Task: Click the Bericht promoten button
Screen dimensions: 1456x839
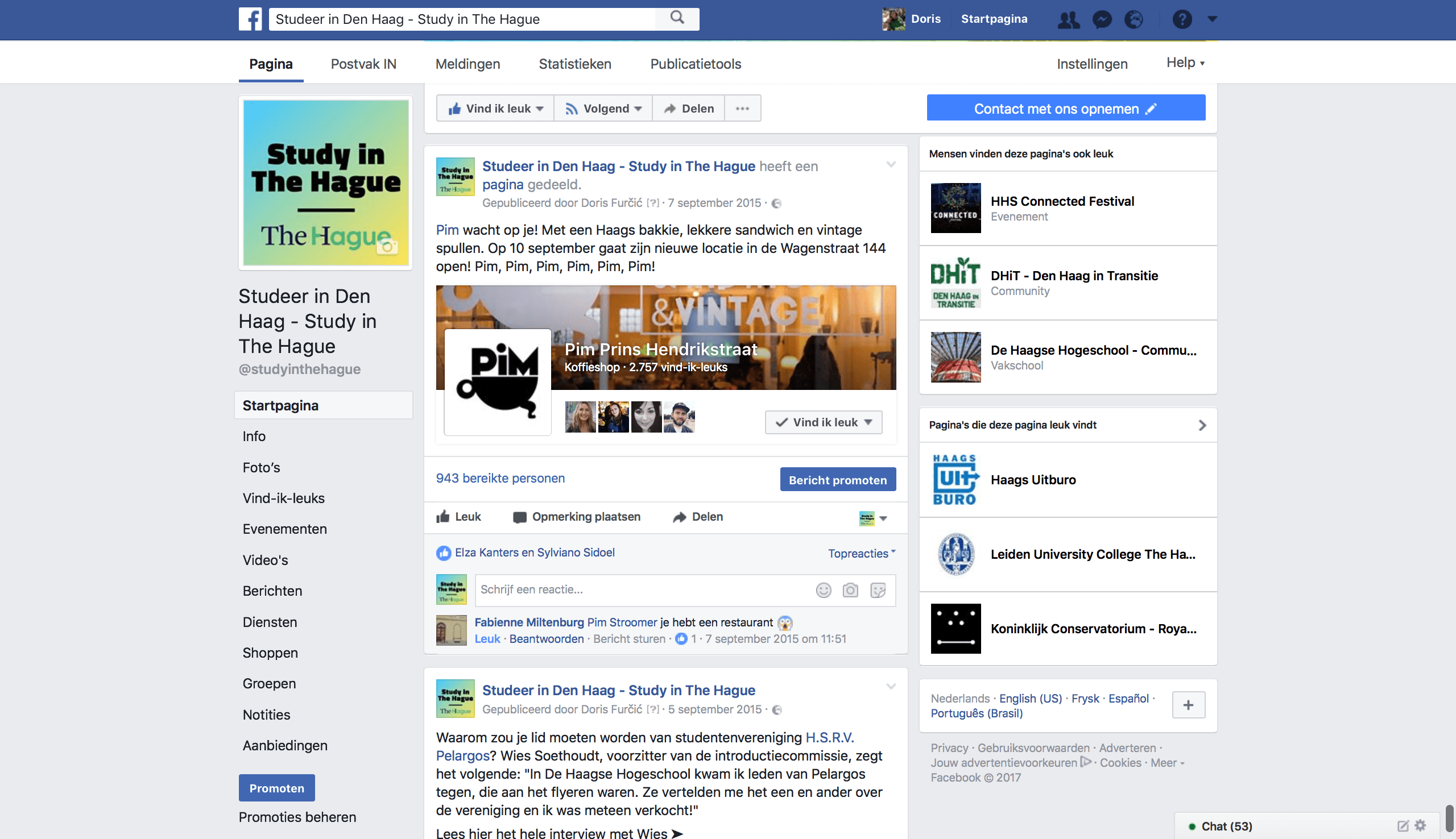Action: click(x=837, y=479)
